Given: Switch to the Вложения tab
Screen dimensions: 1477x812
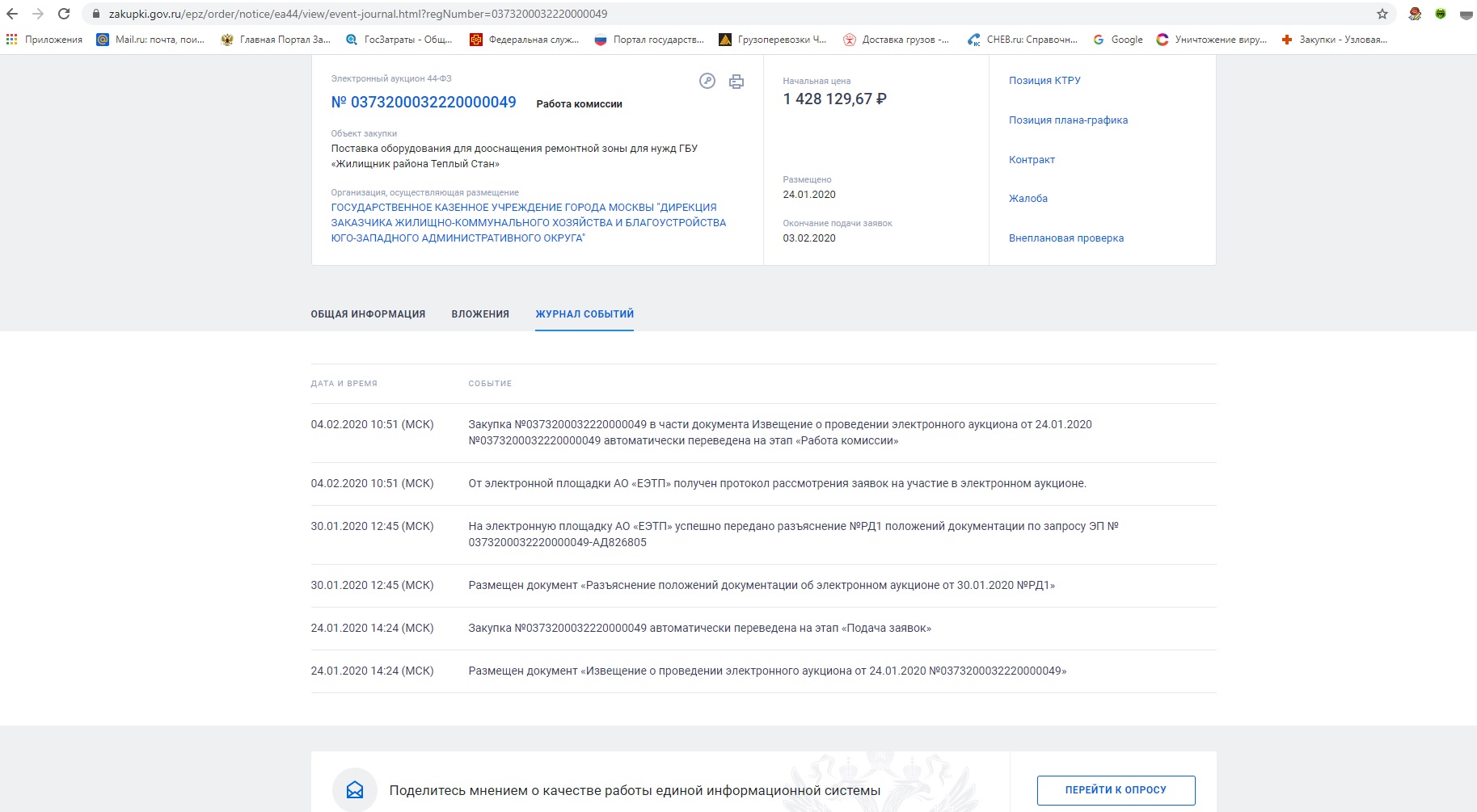Looking at the screenshot, I should click(x=480, y=314).
